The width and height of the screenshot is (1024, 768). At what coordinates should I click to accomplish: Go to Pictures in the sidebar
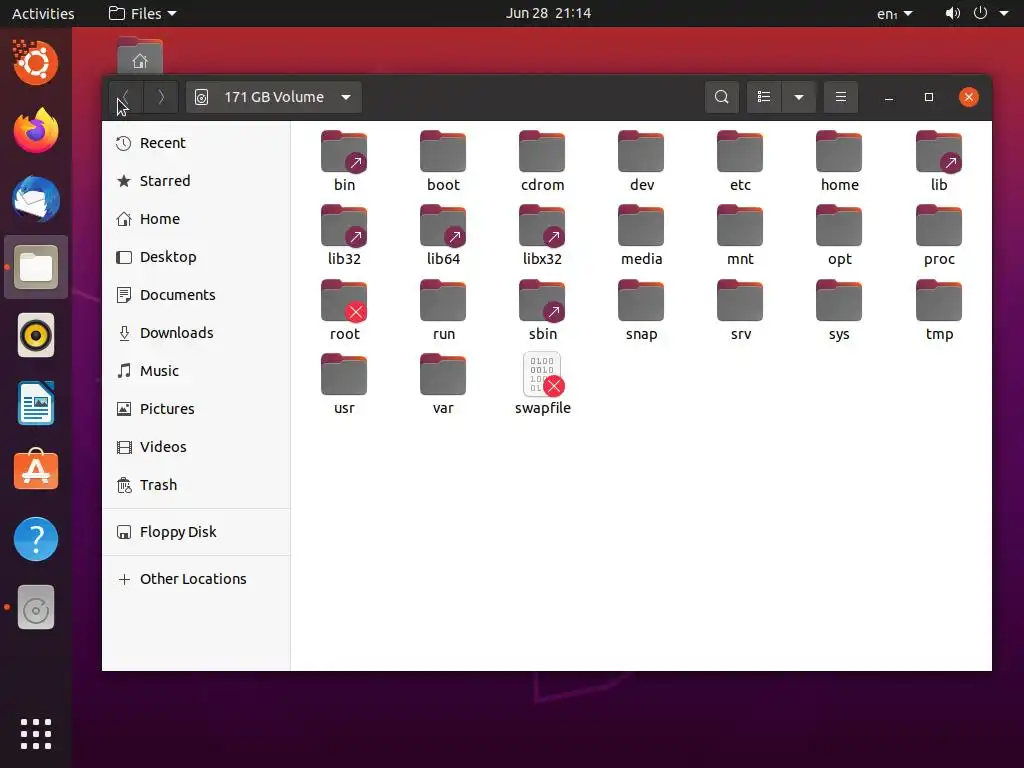coord(196,409)
